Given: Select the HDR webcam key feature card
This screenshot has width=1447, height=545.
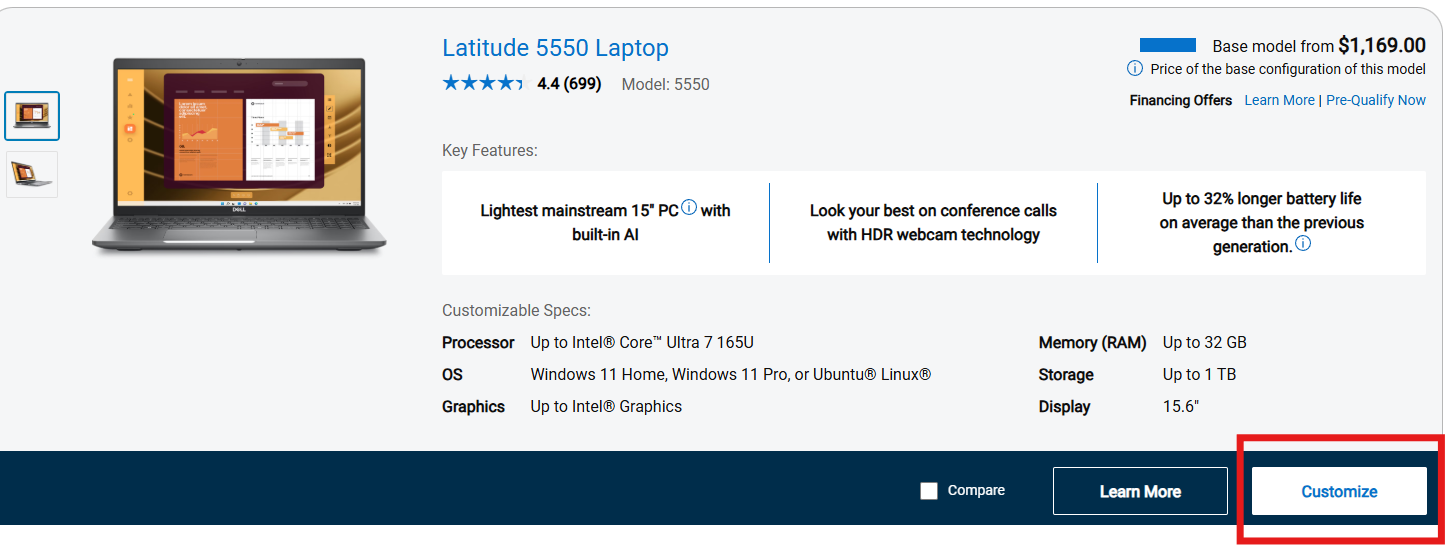Looking at the screenshot, I should point(932,223).
